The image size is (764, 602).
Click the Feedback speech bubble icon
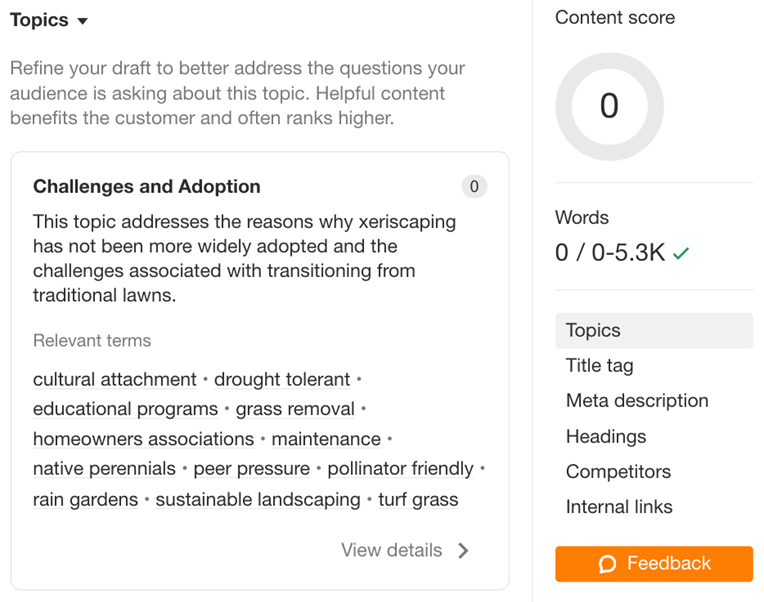click(x=607, y=564)
